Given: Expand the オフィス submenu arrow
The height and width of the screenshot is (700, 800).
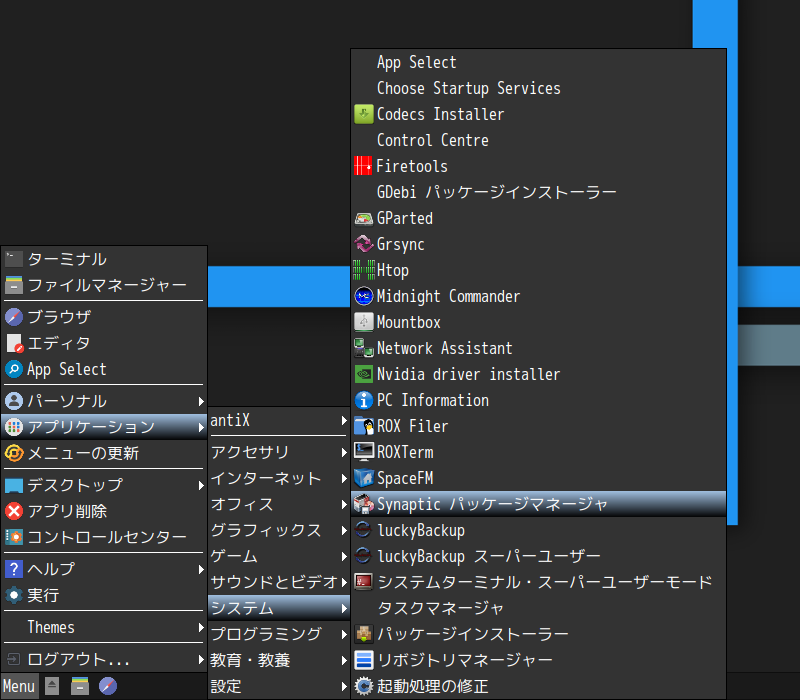Looking at the screenshot, I should [344, 505].
